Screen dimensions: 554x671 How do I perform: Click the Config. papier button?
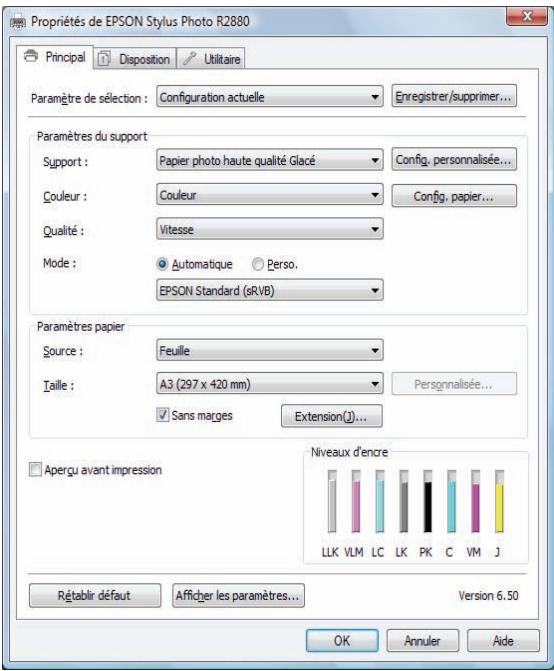(454, 196)
